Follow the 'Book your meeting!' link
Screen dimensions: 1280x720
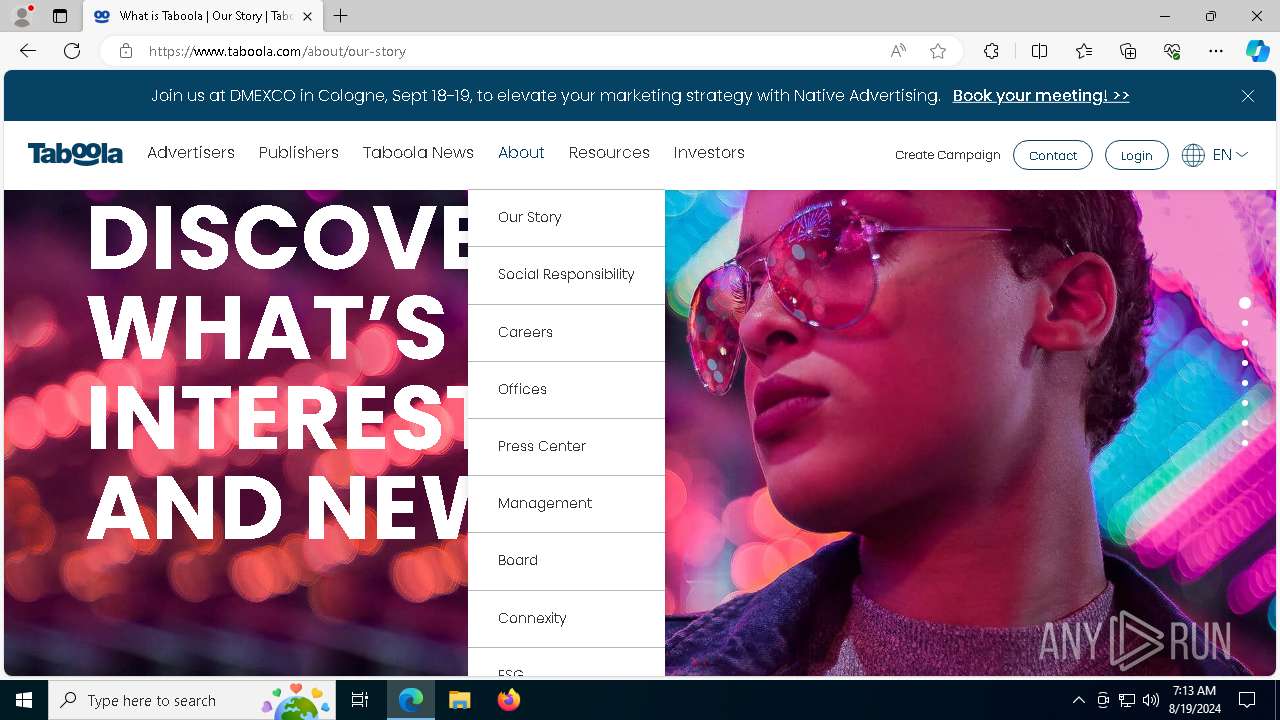(1041, 96)
